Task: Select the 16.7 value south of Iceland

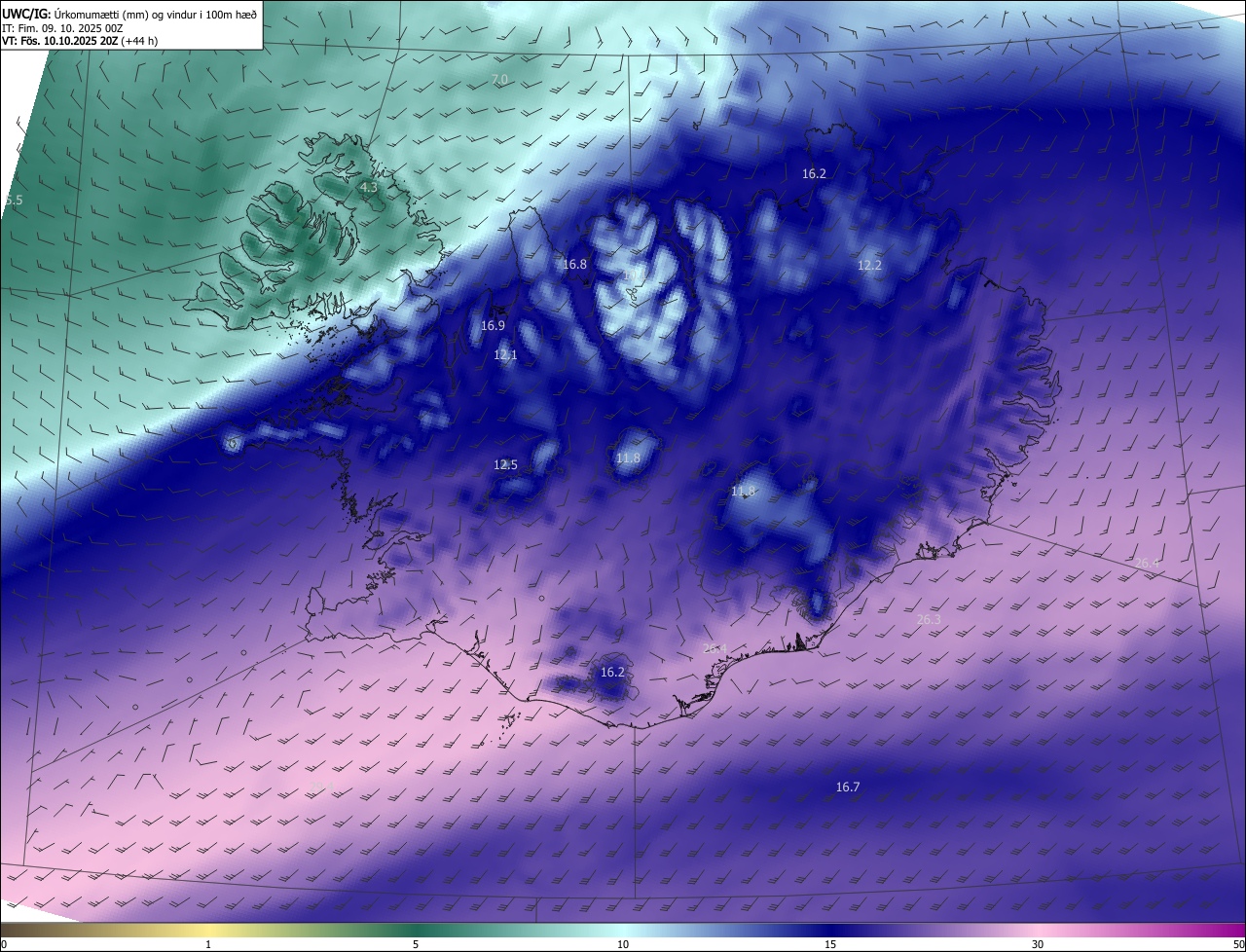Action: tap(848, 787)
